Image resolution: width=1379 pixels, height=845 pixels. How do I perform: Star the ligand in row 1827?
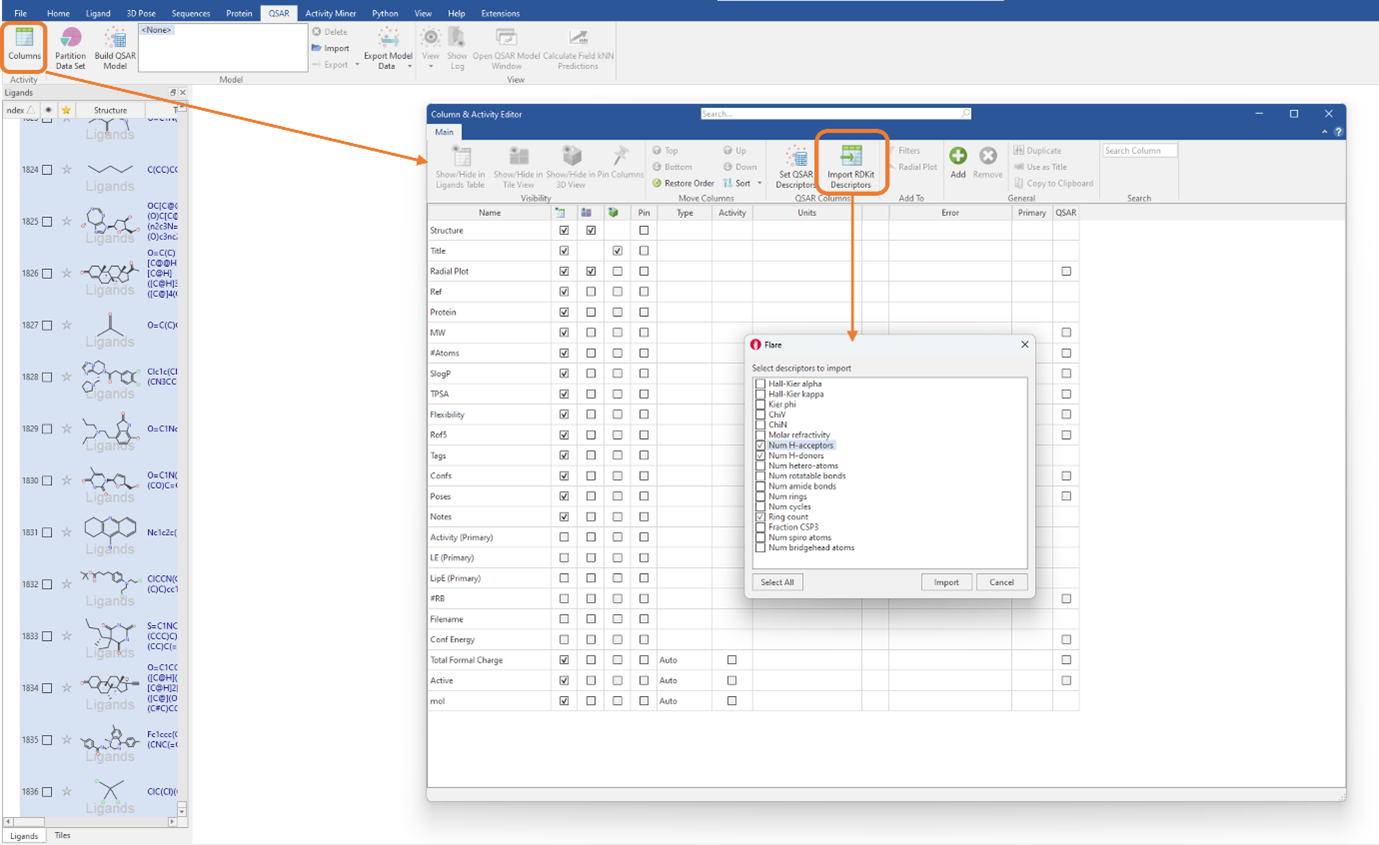[x=66, y=325]
